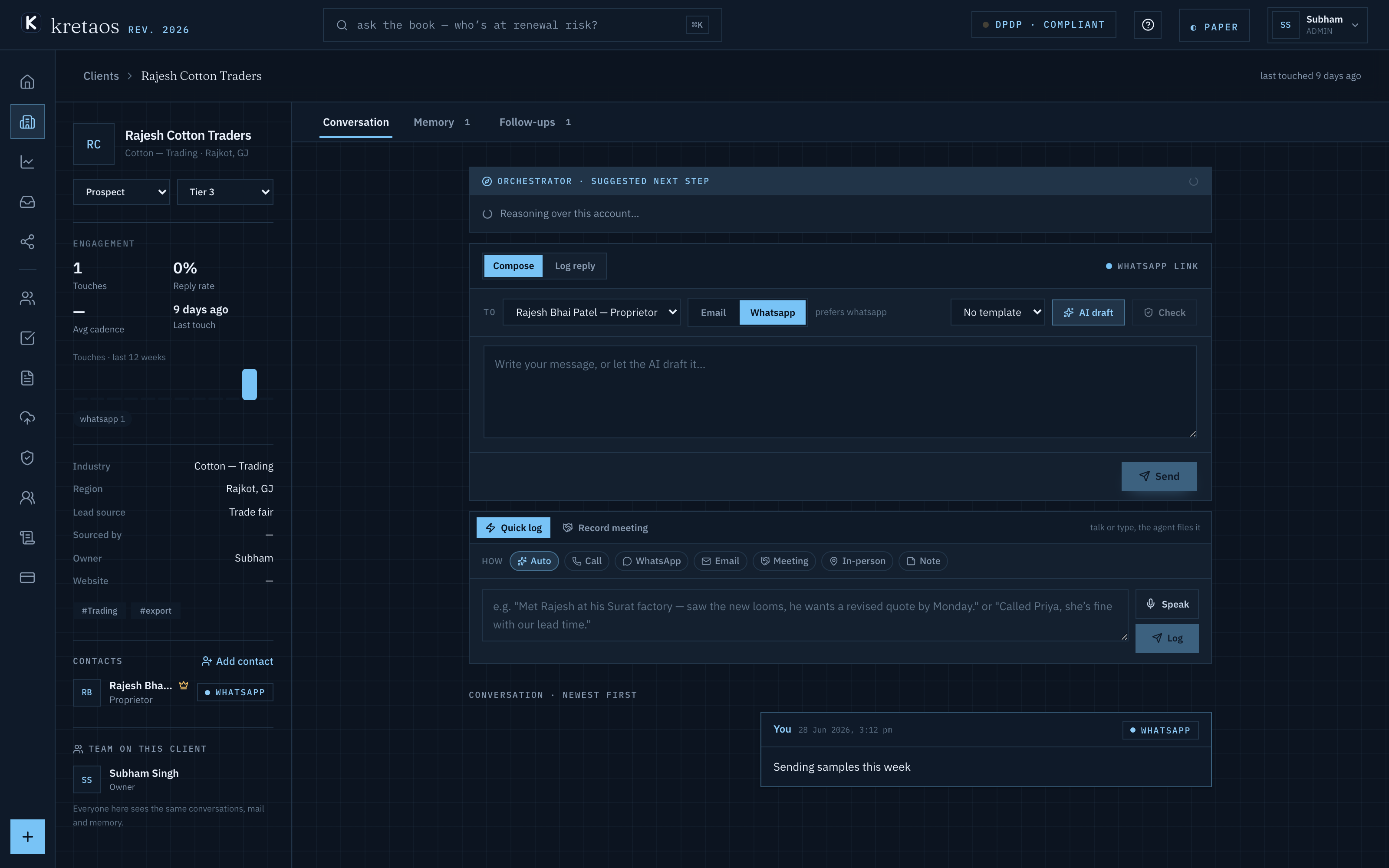The height and width of the screenshot is (868, 1389).
Task: Open the scroll log sidebar icon
Action: tap(27, 537)
